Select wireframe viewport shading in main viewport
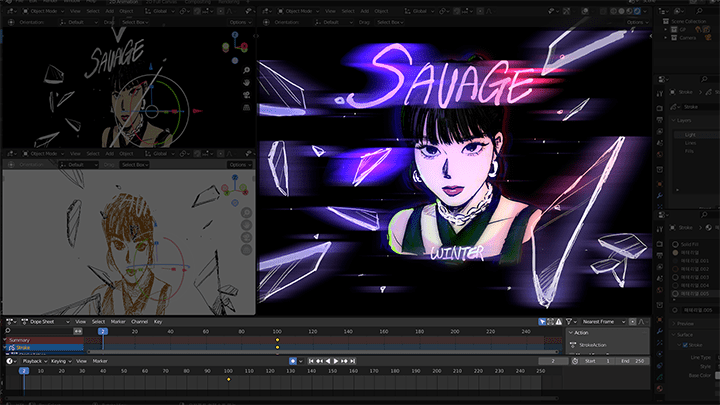Screen dimensions: 720x405 [614, 11]
